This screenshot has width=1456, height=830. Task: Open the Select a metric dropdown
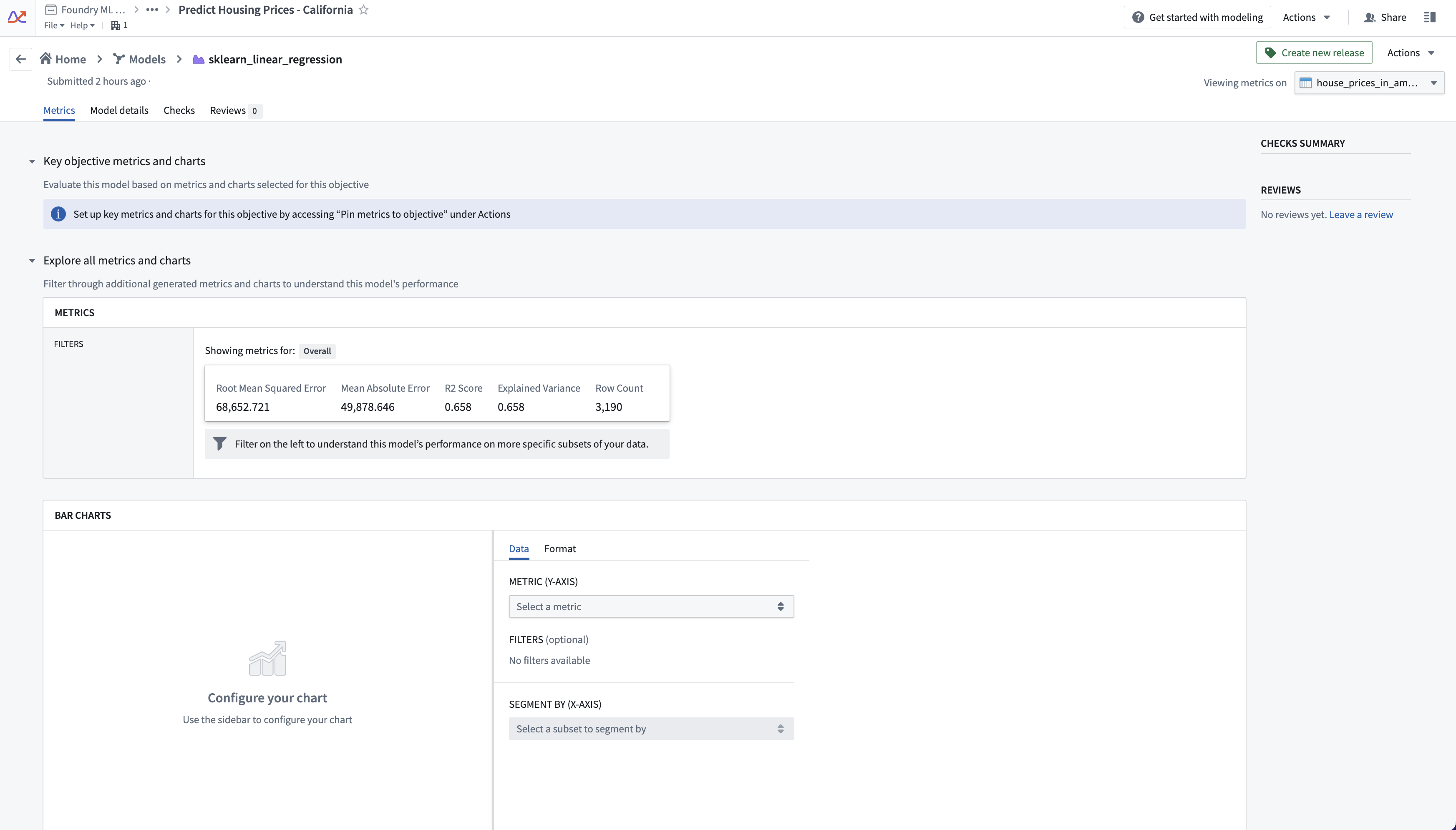coord(651,606)
